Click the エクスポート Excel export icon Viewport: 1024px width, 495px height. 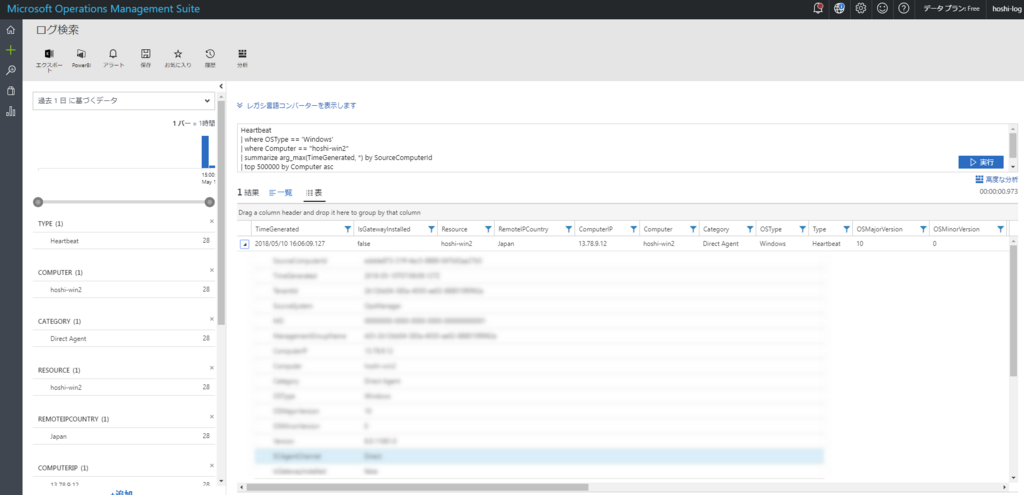48,54
